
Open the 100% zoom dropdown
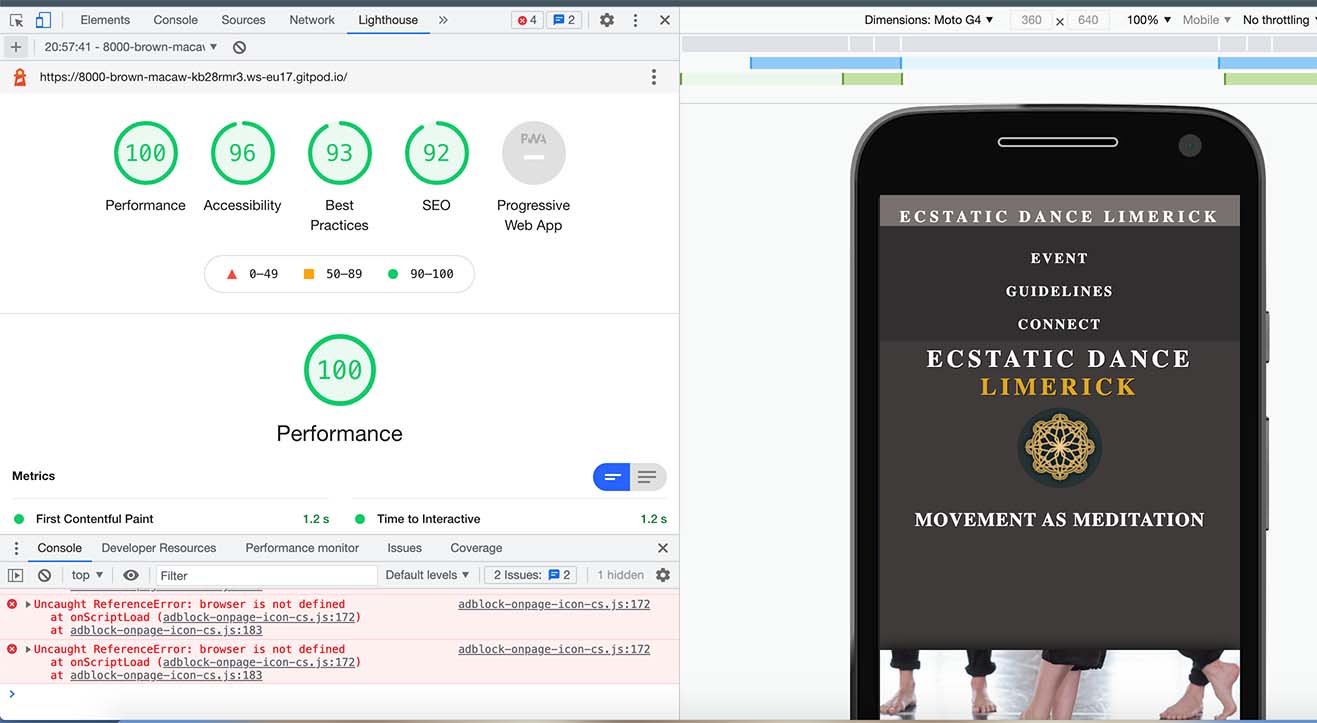tap(1149, 20)
